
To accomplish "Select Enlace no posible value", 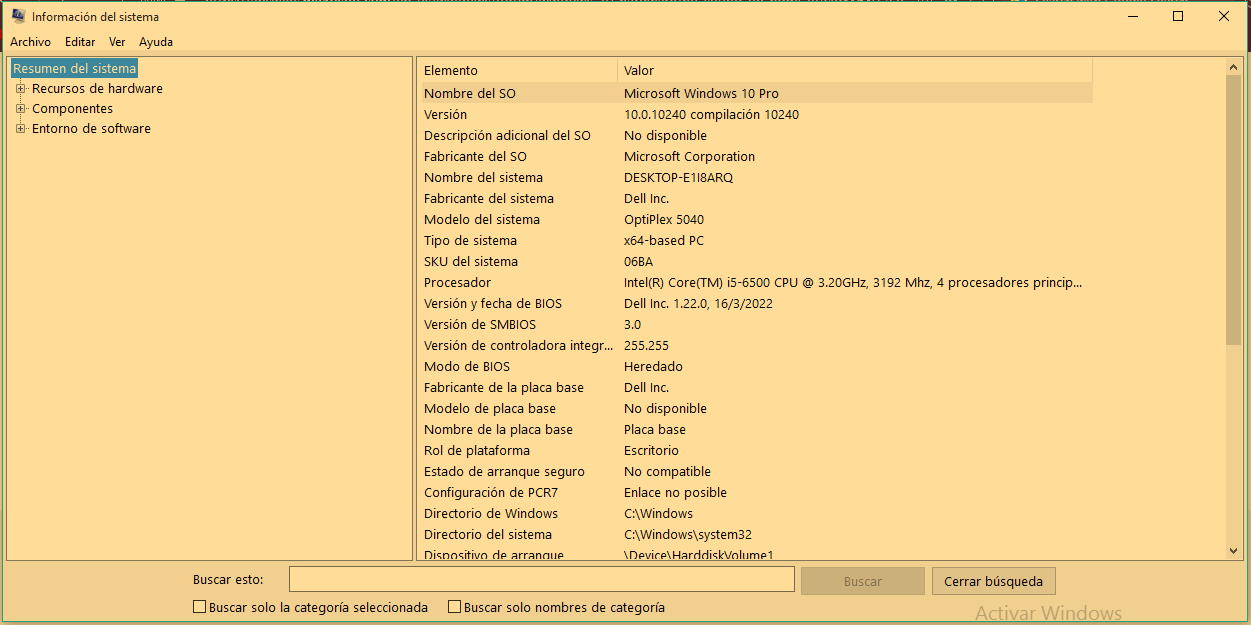I will 675,492.
